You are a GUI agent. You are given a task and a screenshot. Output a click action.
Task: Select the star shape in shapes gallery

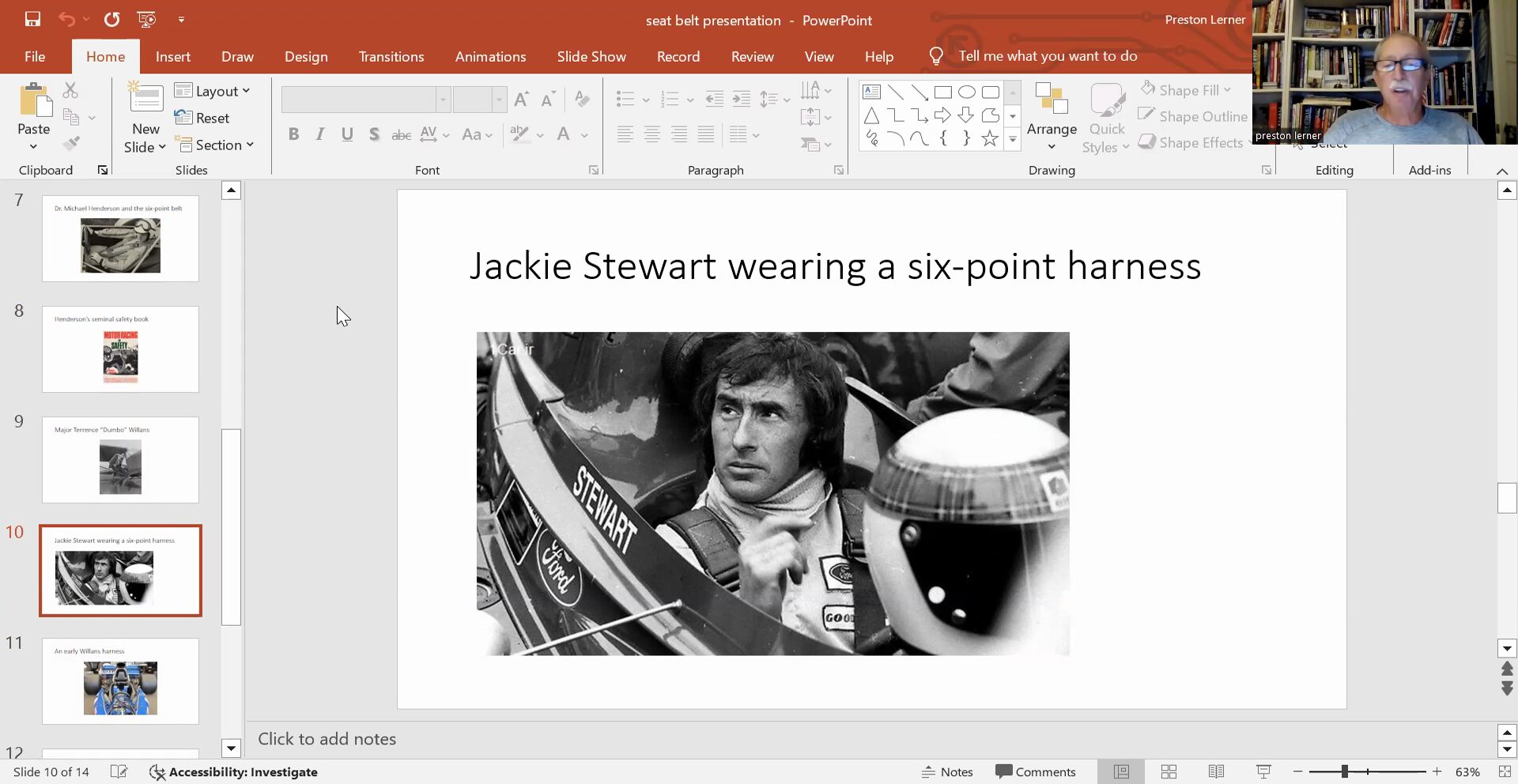(x=989, y=139)
